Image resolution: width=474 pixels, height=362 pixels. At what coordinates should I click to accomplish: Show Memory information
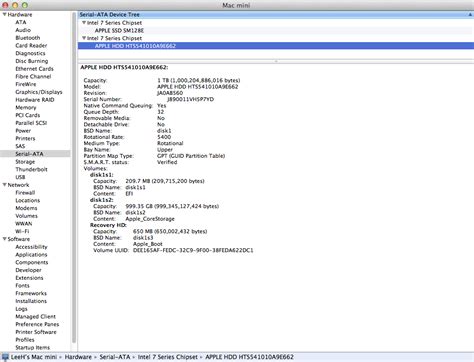26,107
